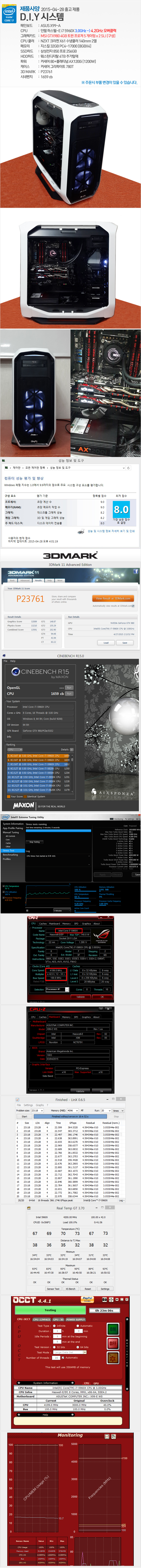Click View Result at 3DMark.com orange button
141x1568 pixels.
coord(113,598)
